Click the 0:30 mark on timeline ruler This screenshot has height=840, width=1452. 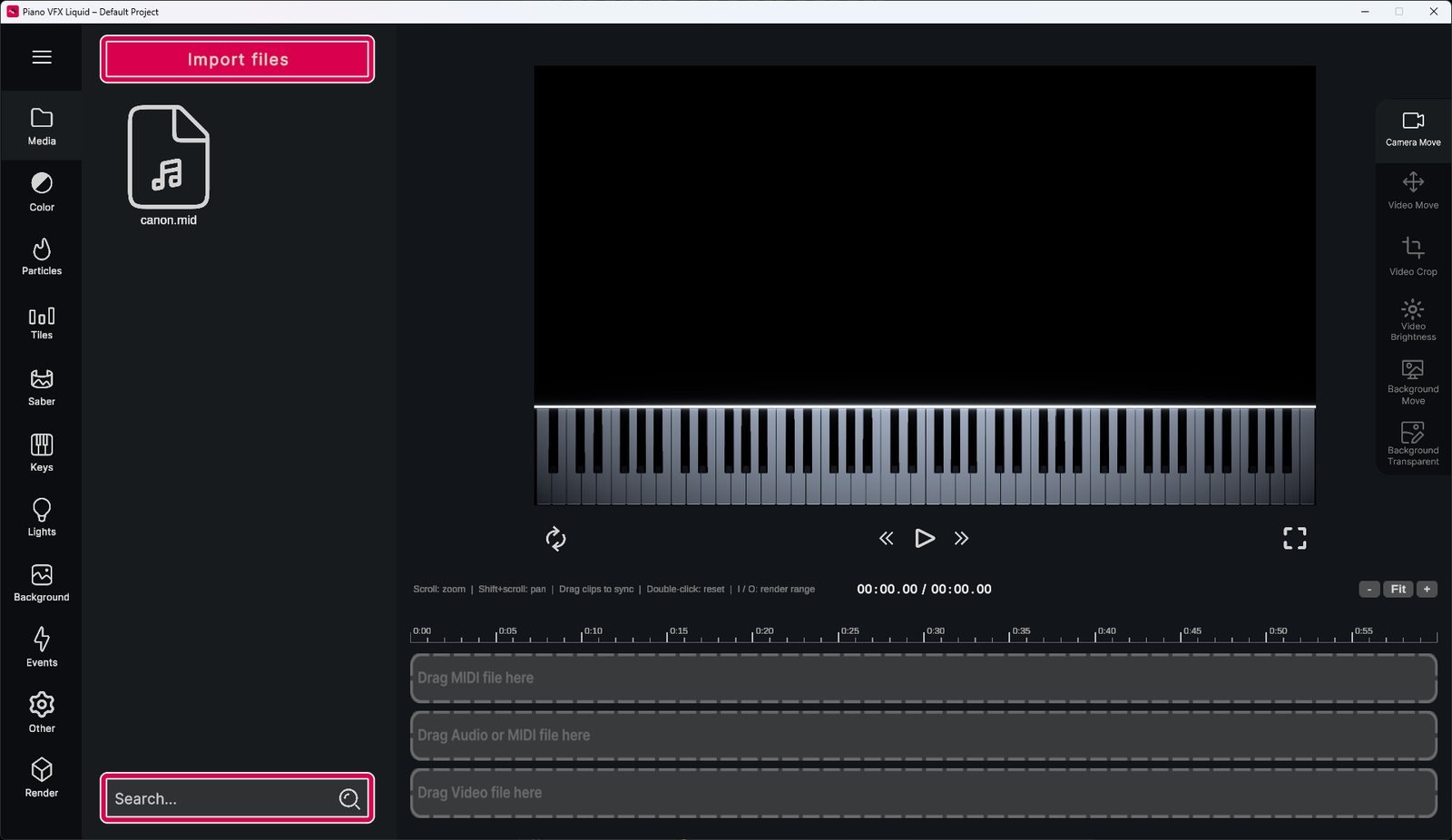click(935, 631)
